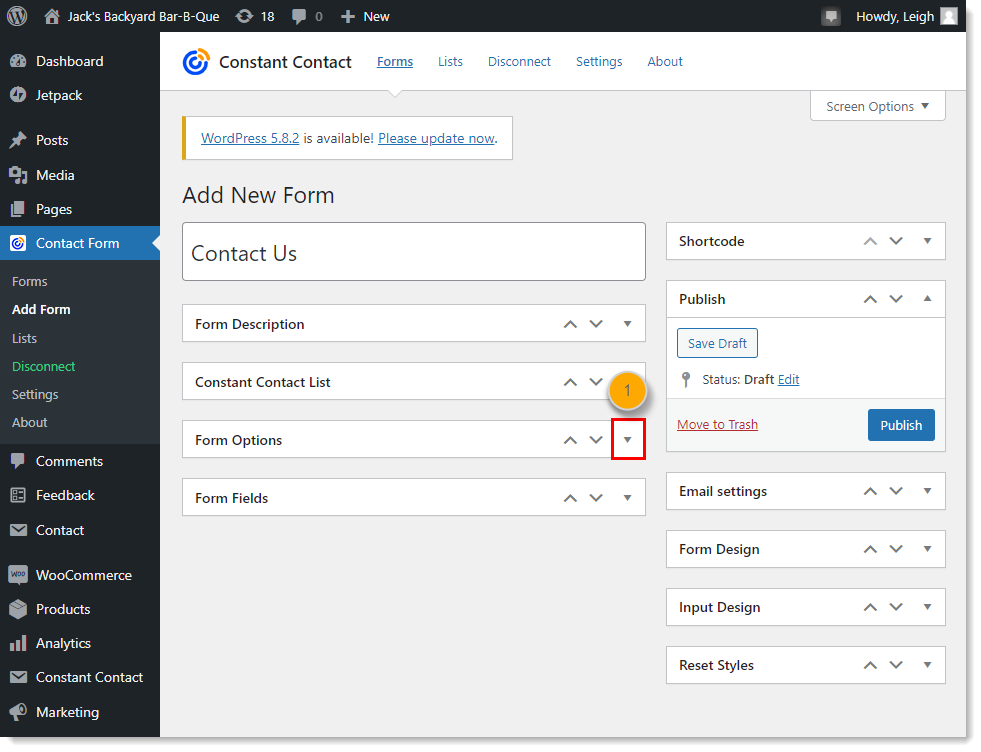The height and width of the screenshot is (752, 981).
Task: Open comments bubble in admin bar
Action: click(x=299, y=16)
